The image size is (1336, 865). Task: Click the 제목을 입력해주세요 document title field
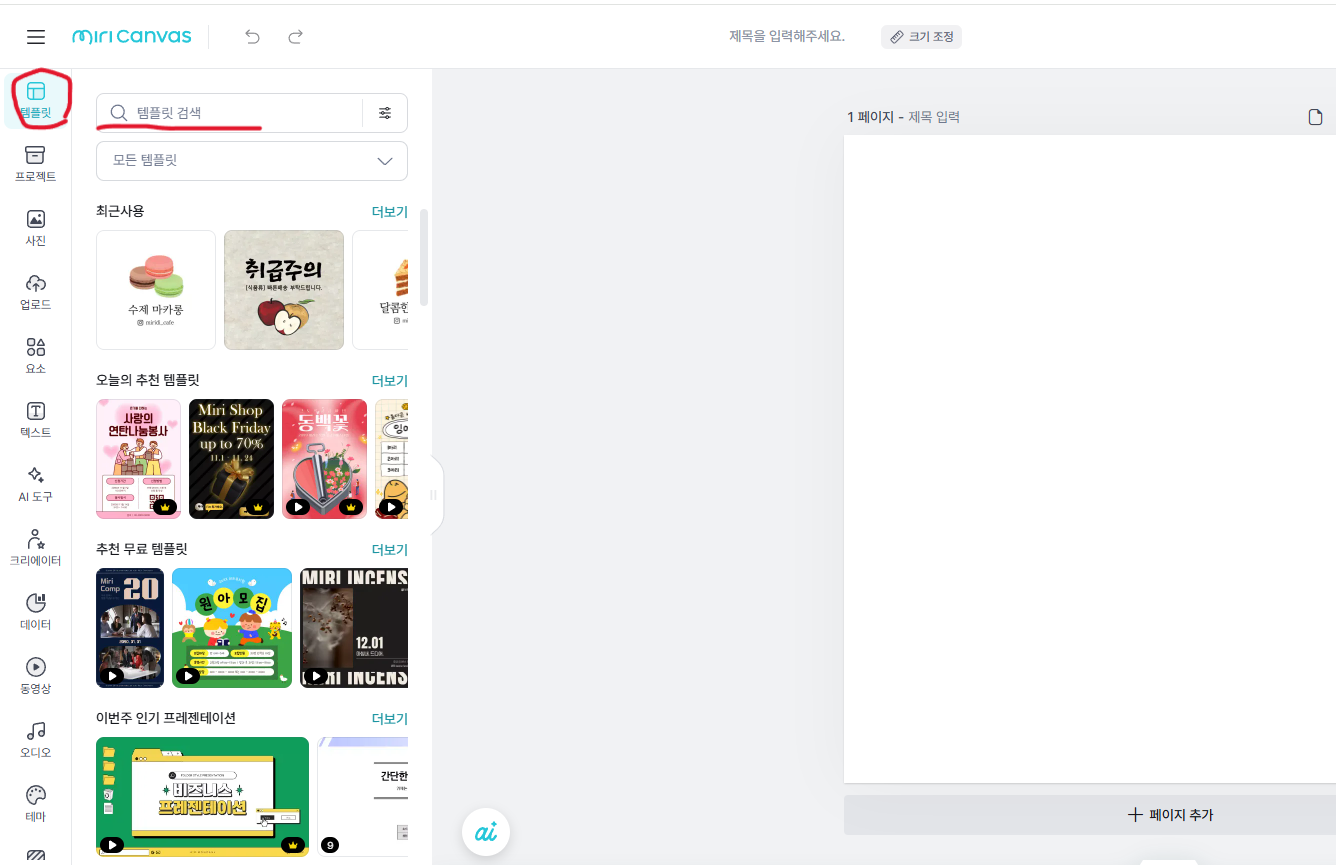787,37
